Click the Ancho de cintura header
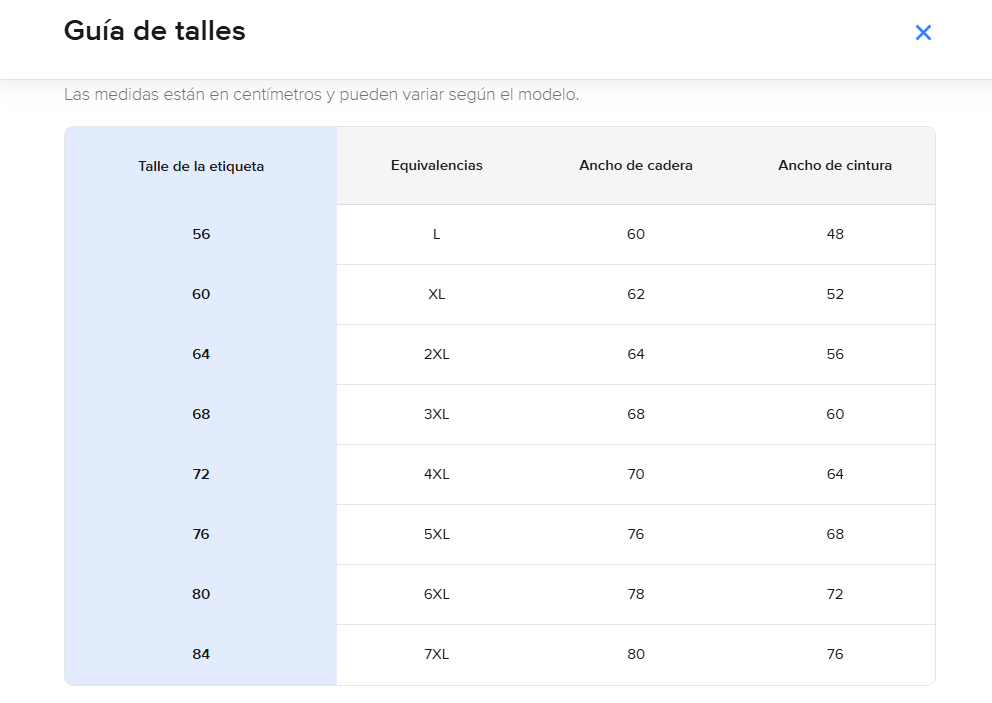 [835, 166]
